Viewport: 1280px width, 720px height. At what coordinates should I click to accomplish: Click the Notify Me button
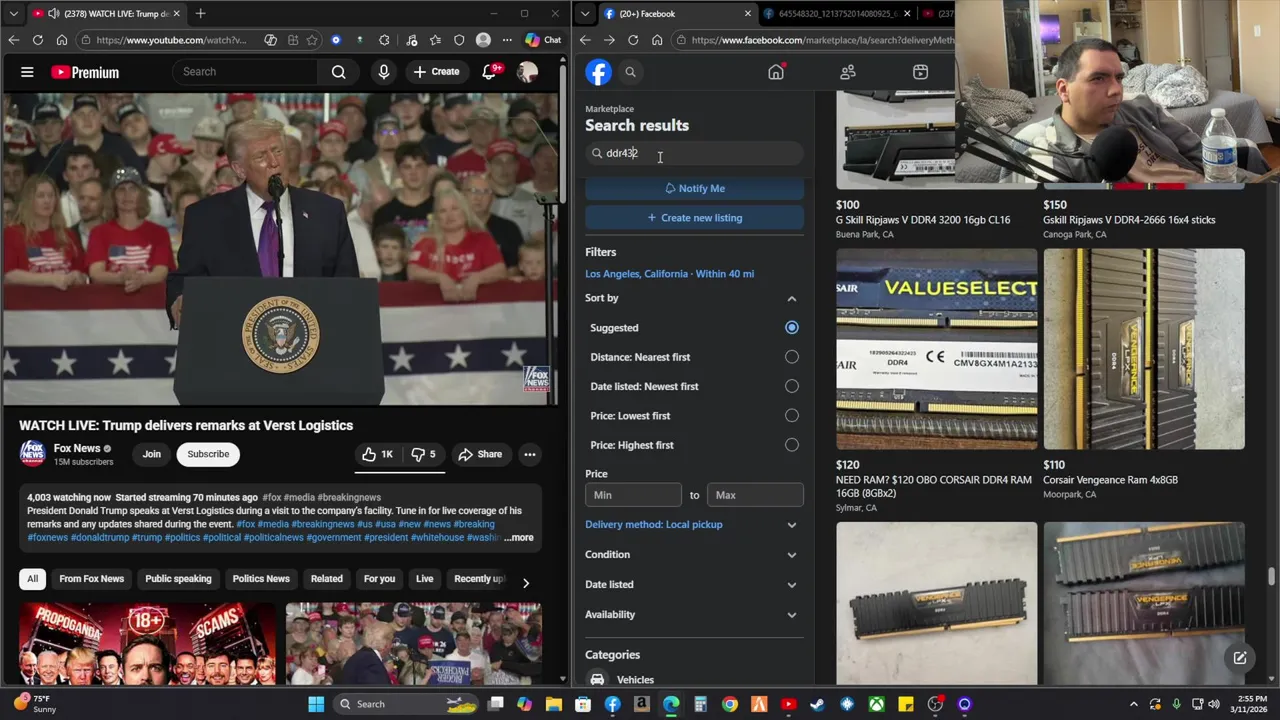click(x=694, y=188)
